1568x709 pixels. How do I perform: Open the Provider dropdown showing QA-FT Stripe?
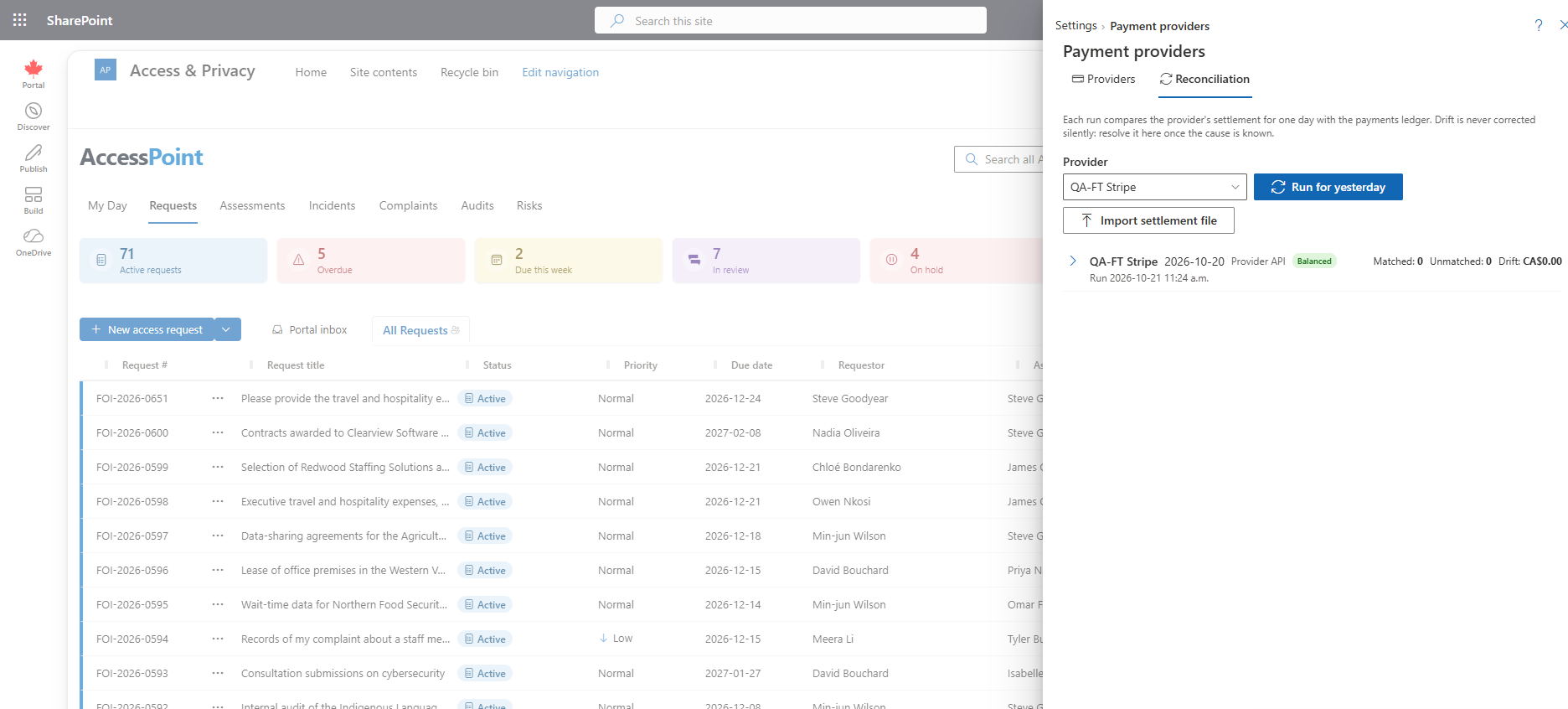(1154, 187)
